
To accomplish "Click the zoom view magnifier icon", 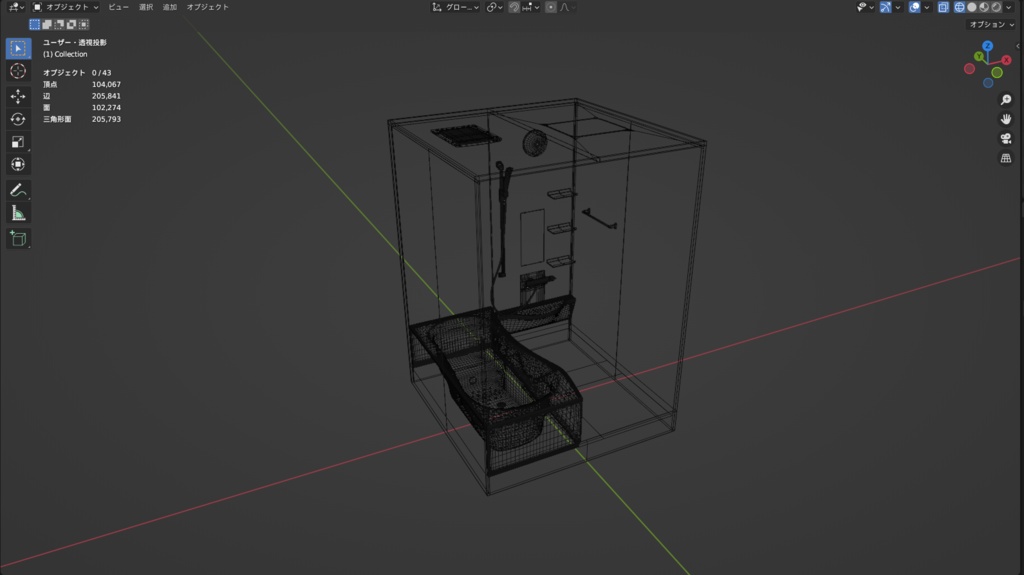I will 1006,100.
